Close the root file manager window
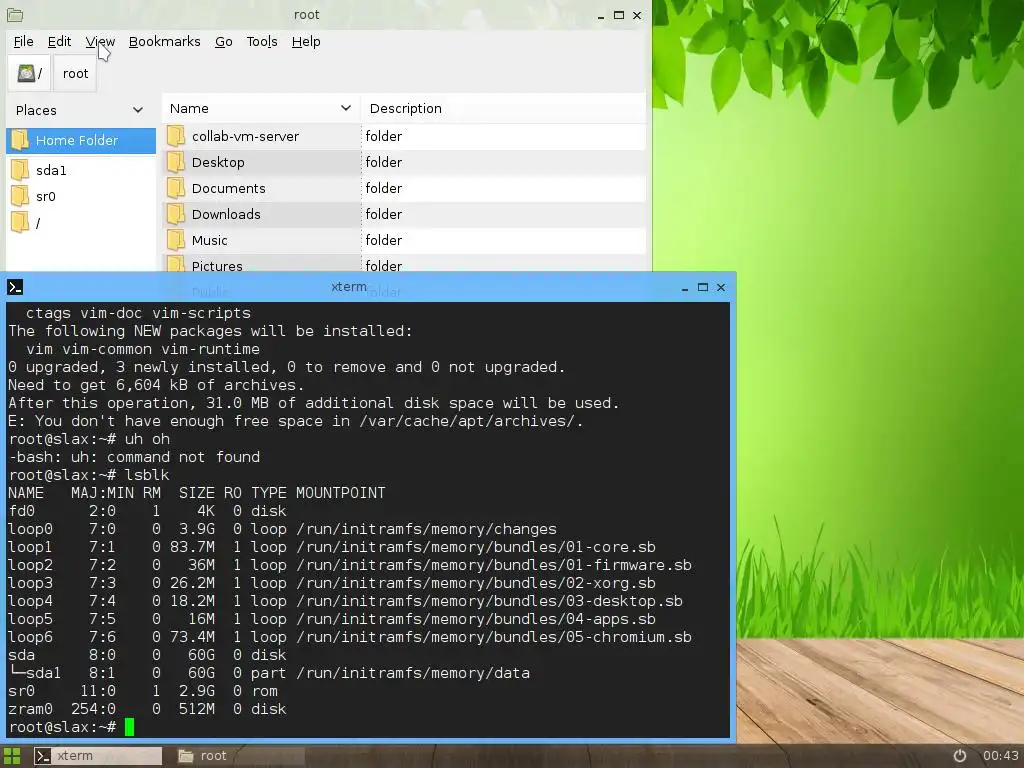The image size is (1024, 768). pos(637,15)
